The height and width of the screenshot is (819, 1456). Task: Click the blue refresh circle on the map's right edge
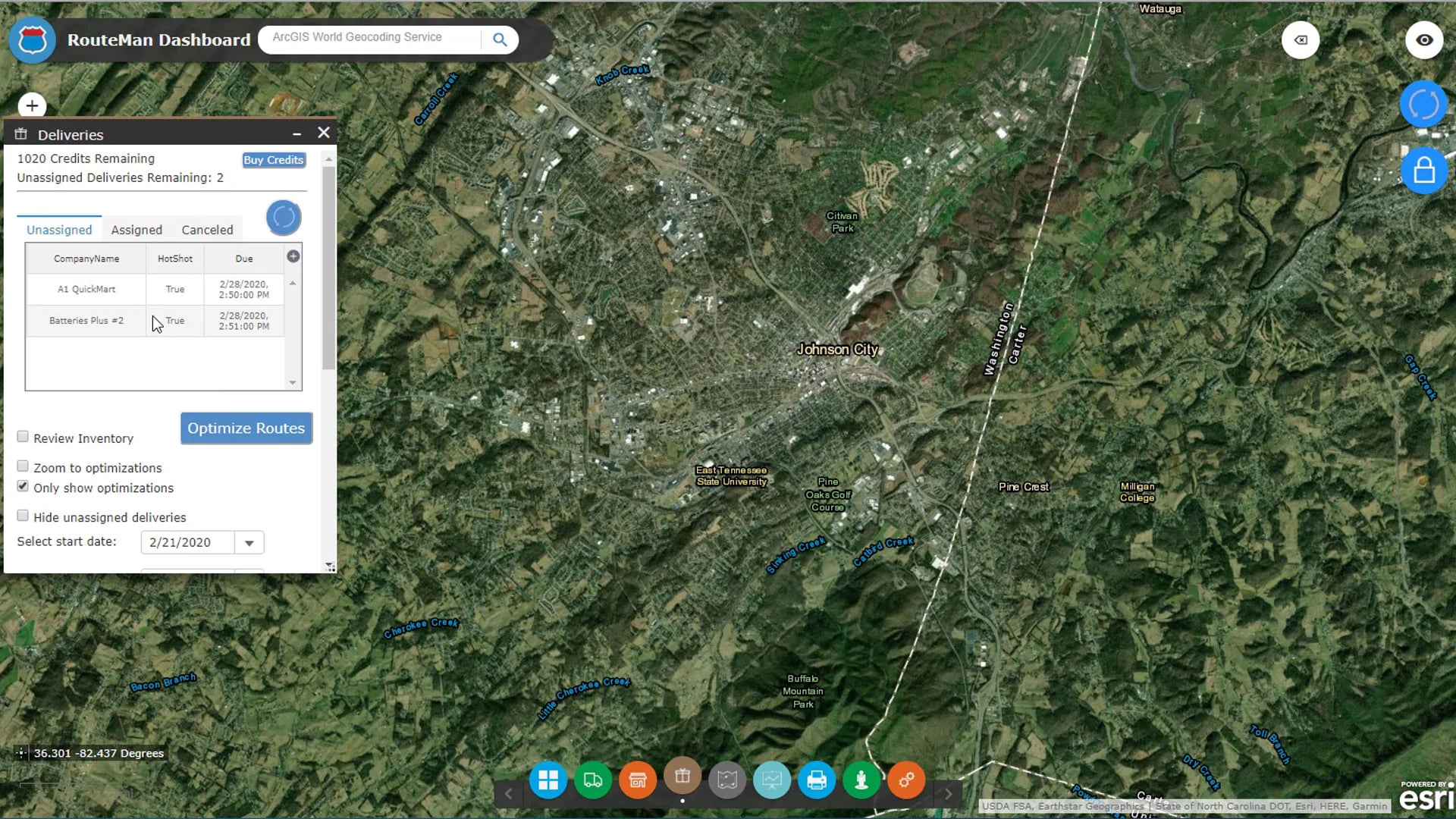[x=1423, y=105]
